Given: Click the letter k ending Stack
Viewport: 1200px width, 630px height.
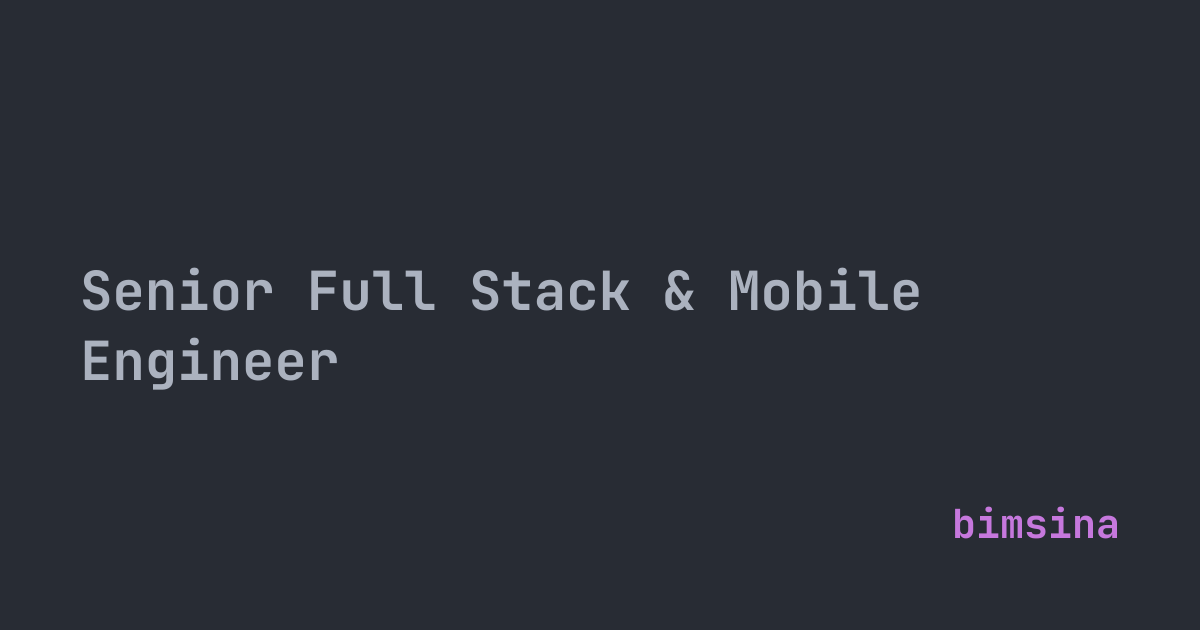Looking at the screenshot, I should pos(615,292).
